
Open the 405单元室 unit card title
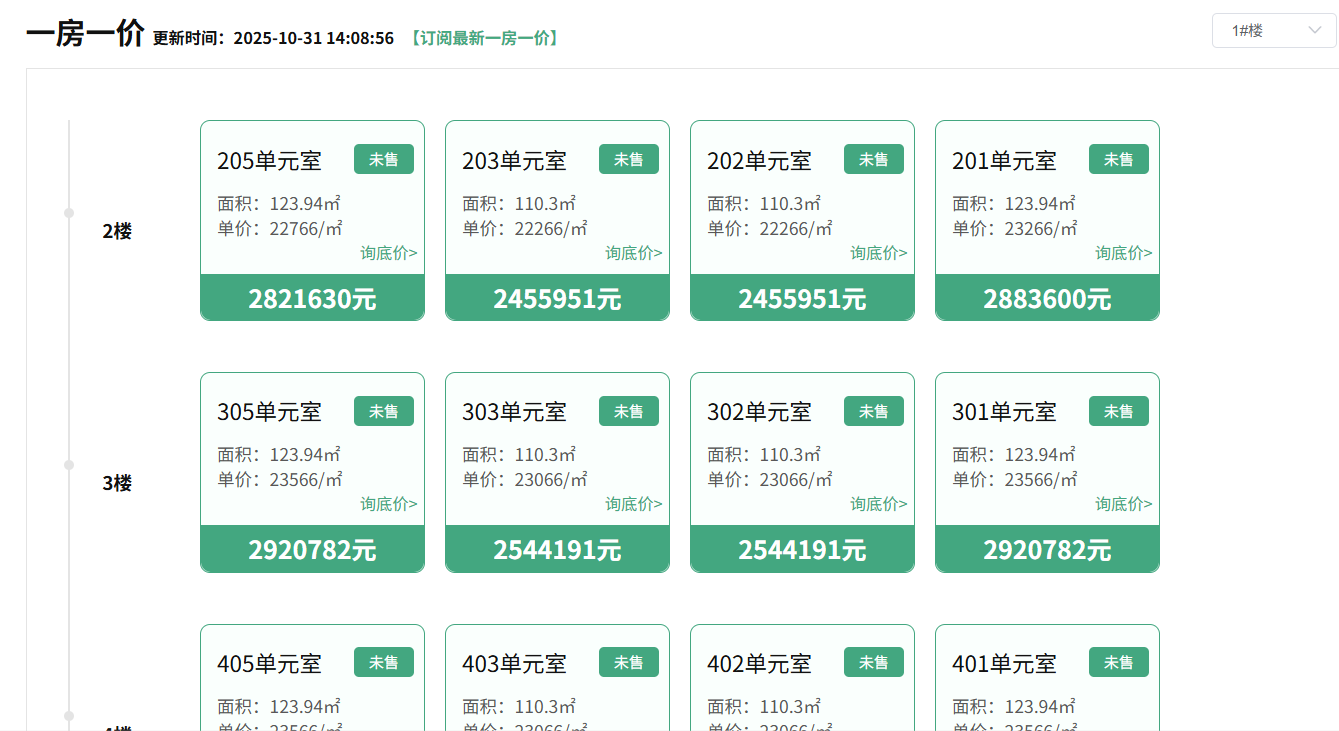[269, 663]
